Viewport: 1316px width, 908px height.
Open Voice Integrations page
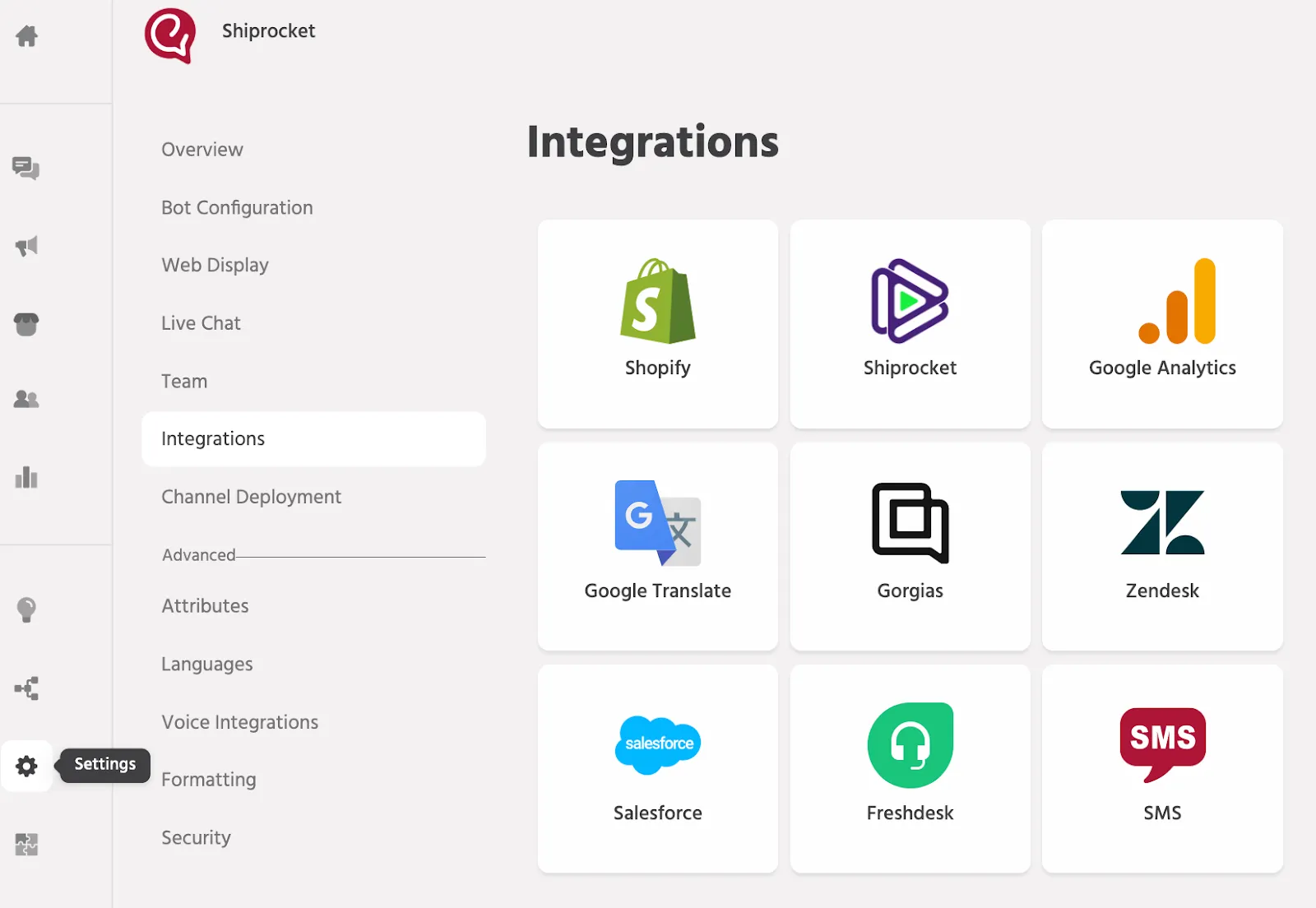pos(240,722)
